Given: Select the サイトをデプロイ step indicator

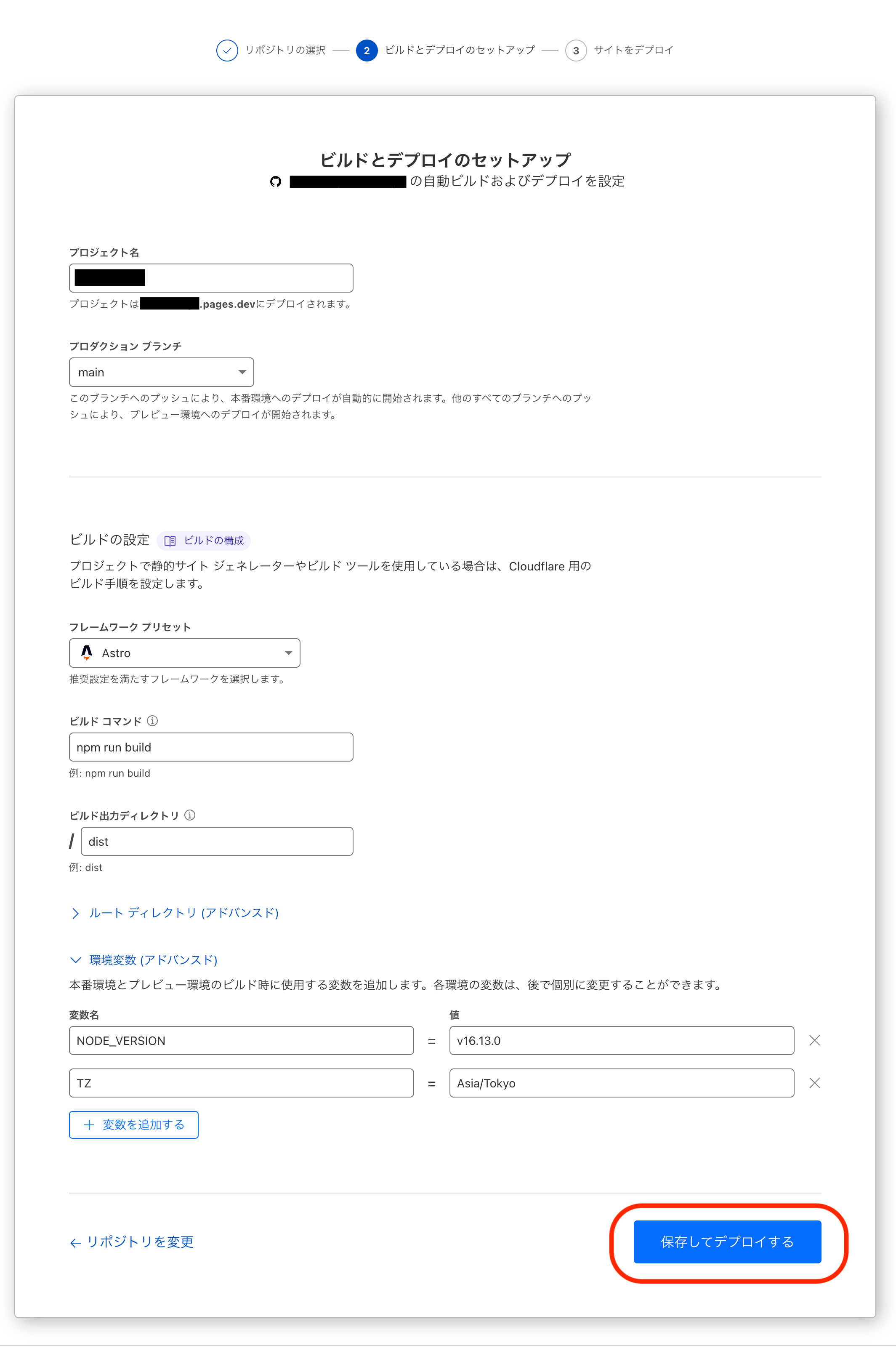Looking at the screenshot, I should pos(576,50).
